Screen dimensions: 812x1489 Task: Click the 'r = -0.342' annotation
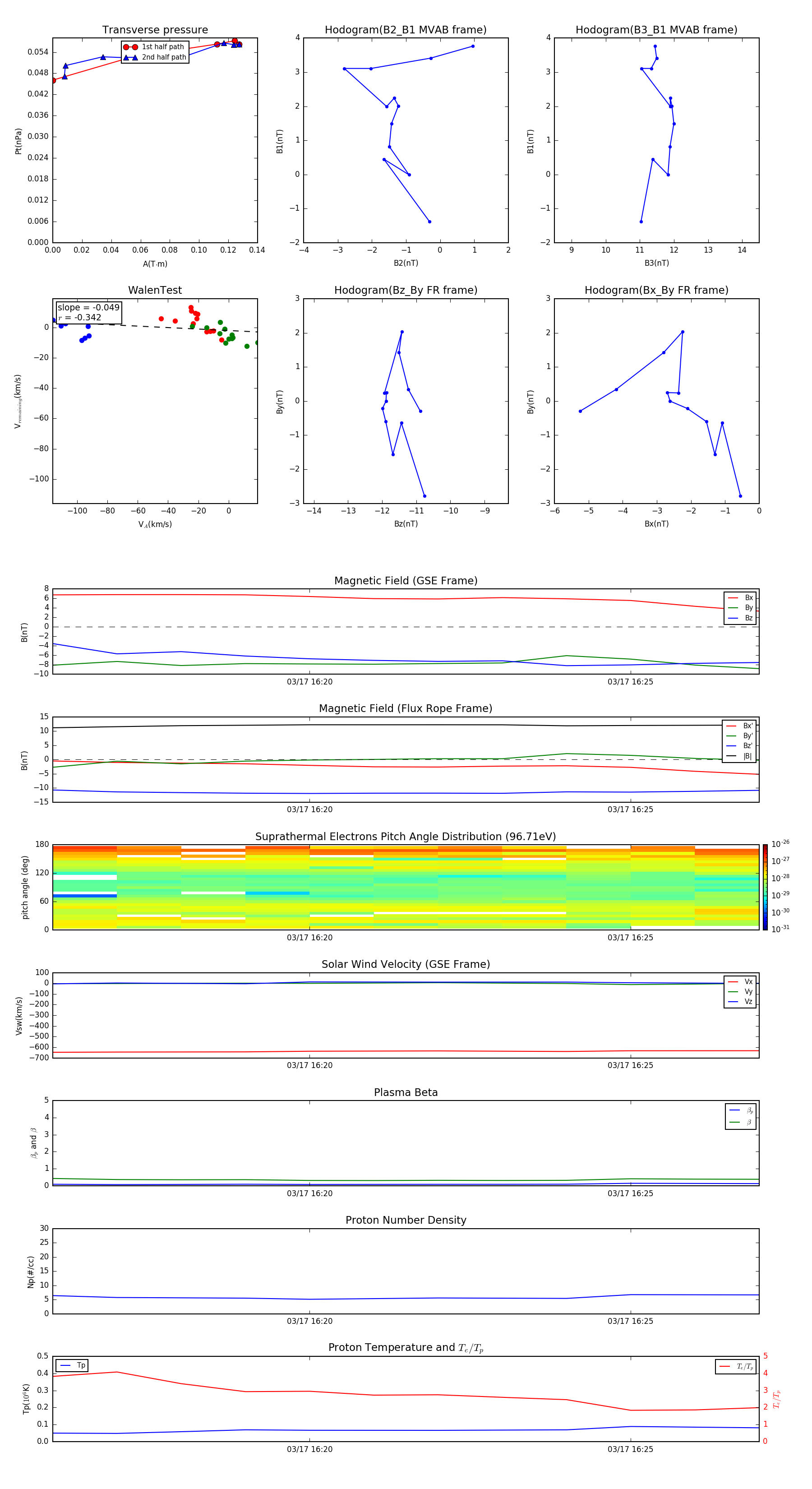click(x=80, y=317)
